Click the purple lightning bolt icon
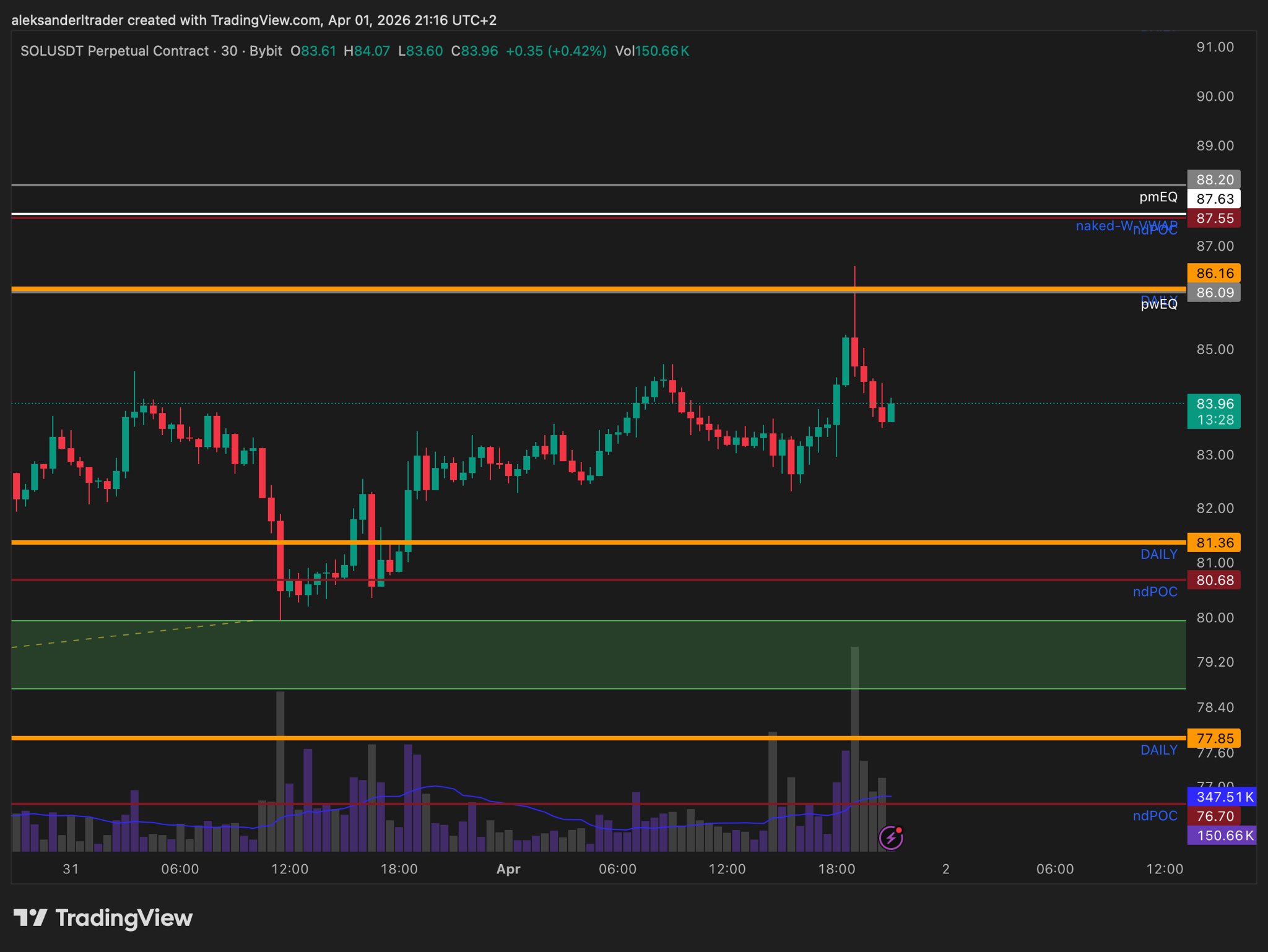This screenshot has height=952, width=1268. [x=891, y=838]
